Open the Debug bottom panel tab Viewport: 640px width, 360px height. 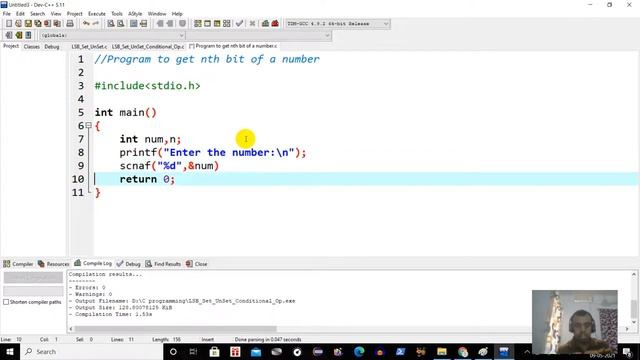(x=129, y=264)
